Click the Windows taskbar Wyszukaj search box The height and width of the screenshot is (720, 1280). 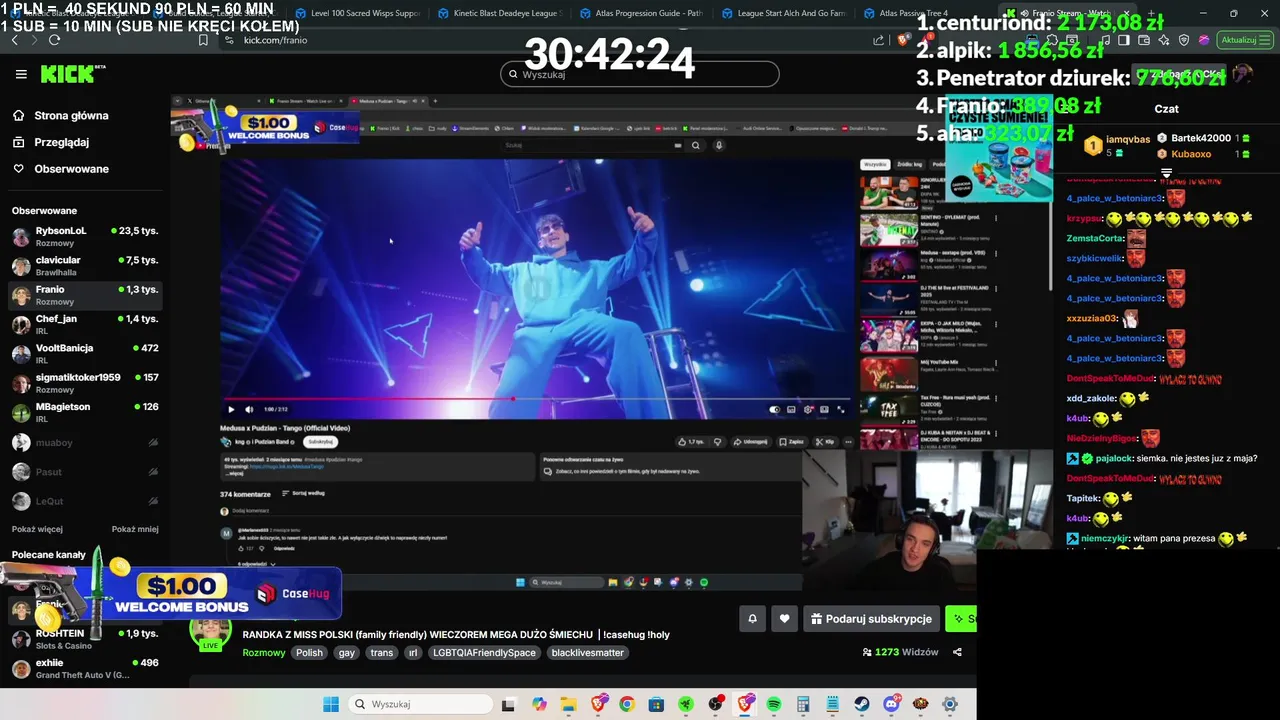pyautogui.click(x=420, y=704)
